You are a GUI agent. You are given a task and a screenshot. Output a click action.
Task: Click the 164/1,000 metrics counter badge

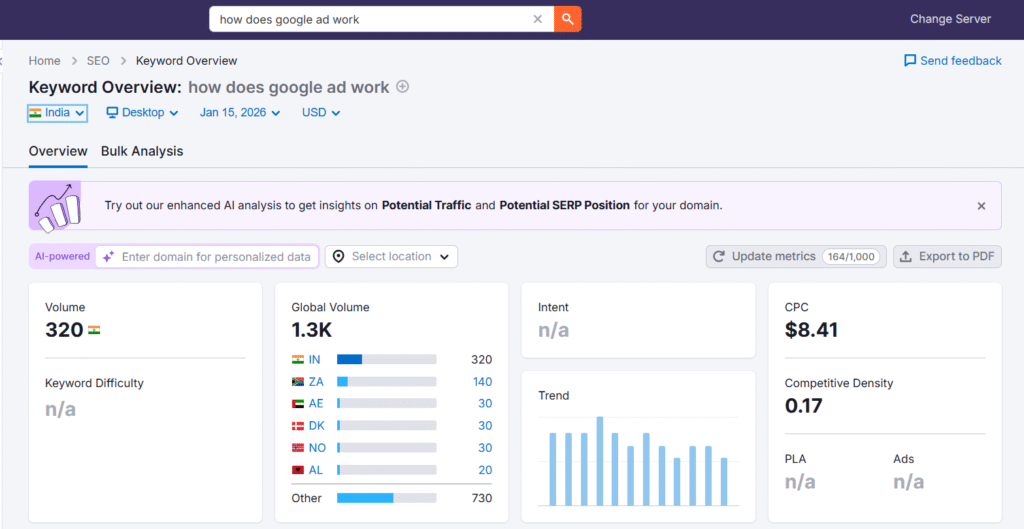click(850, 257)
